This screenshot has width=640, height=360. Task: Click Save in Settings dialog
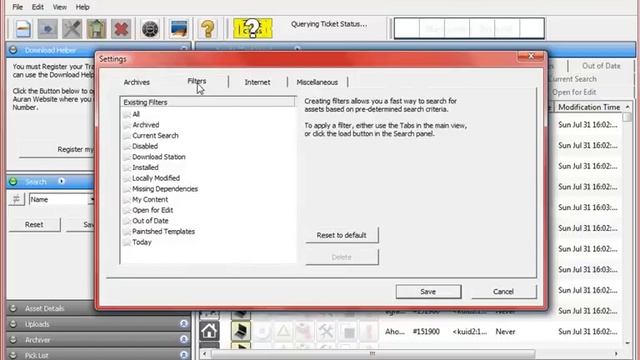(x=428, y=291)
